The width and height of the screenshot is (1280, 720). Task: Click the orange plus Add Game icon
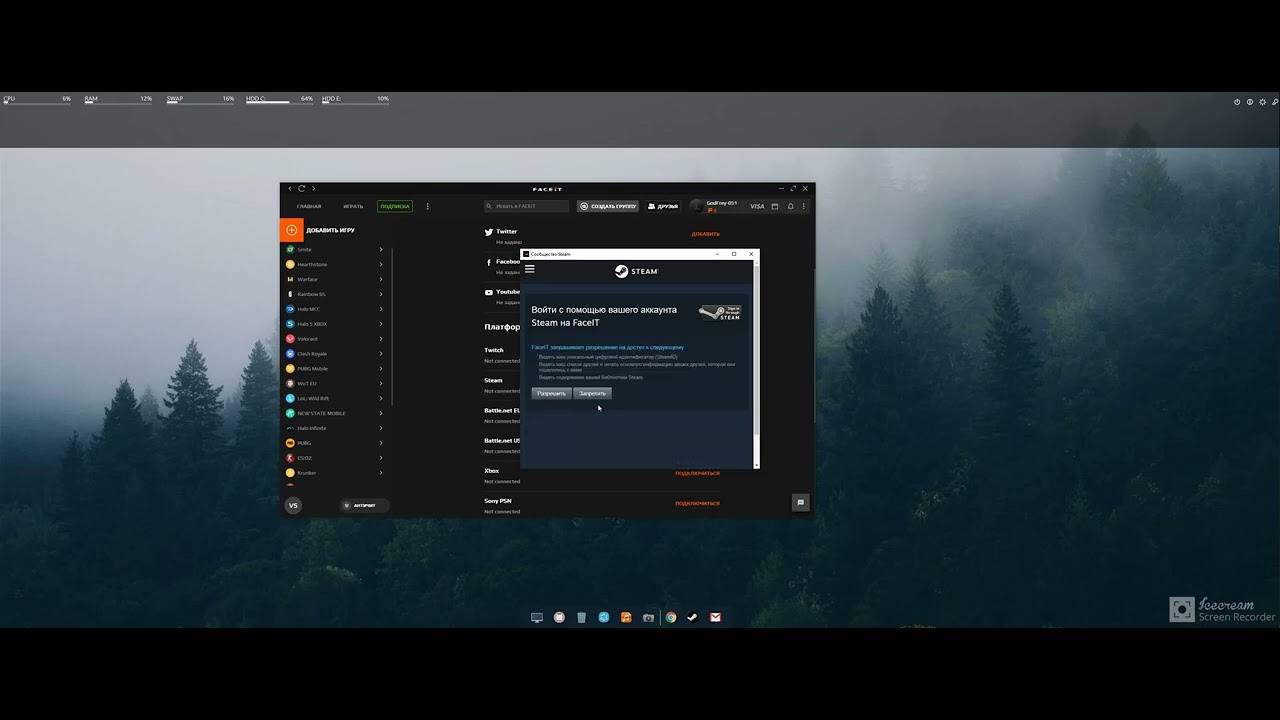pos(291,230)
